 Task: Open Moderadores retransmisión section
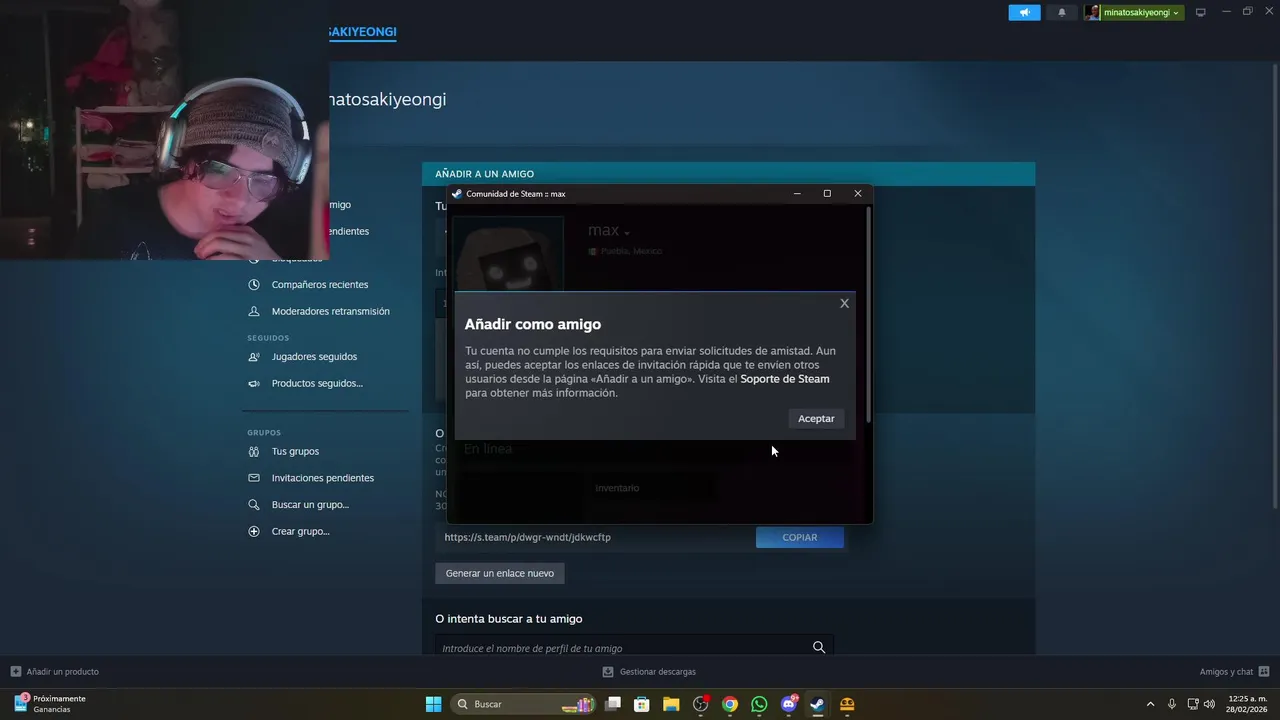point(331,311)
